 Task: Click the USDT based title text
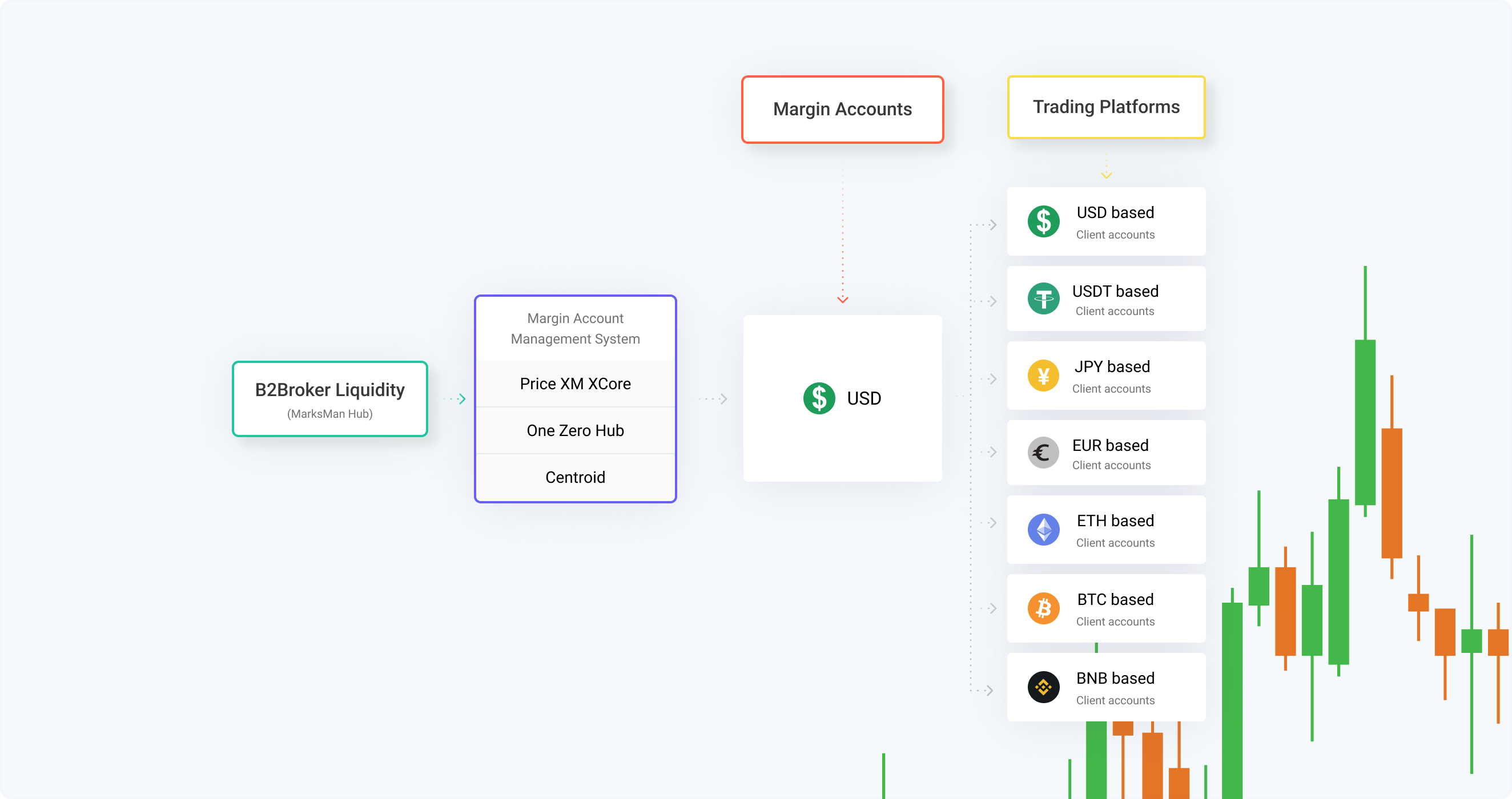(1115, 291)
